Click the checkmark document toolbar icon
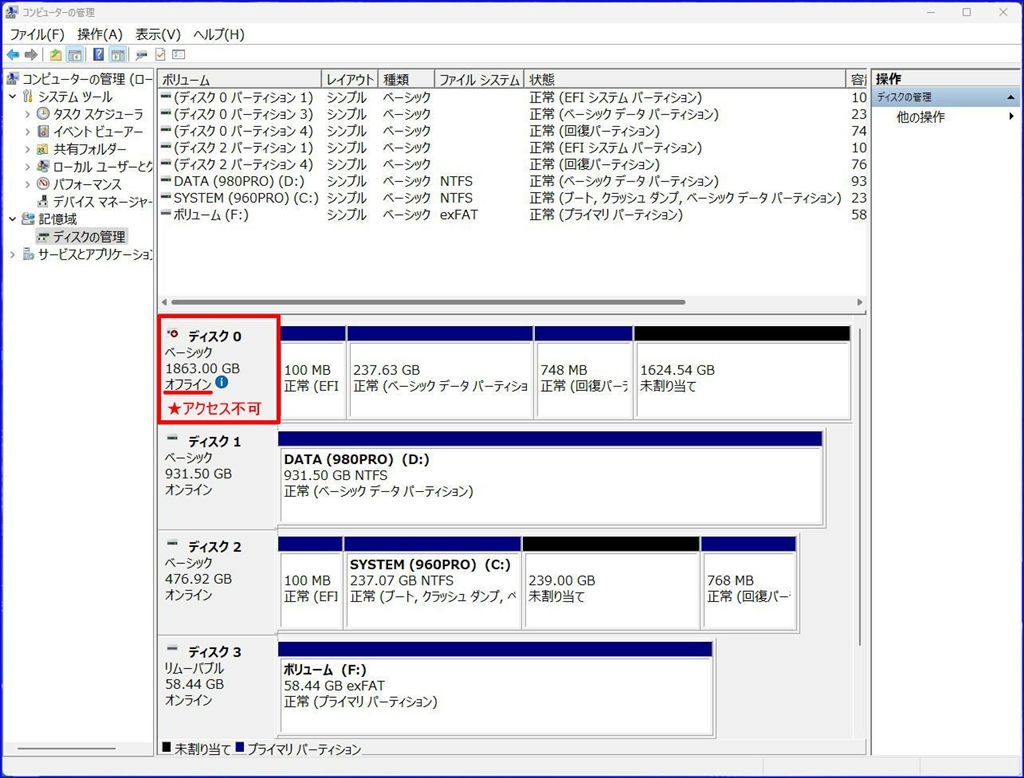Viewport: 1024px width, 778px height. [160, 55]
